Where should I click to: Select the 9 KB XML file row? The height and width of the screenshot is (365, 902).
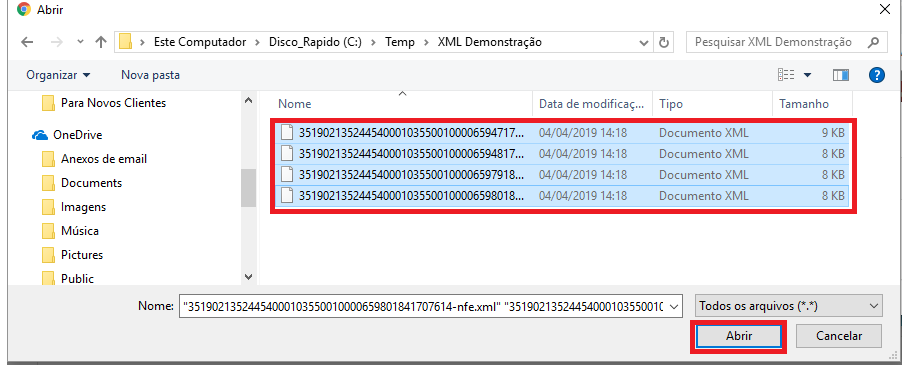[563, 133]
